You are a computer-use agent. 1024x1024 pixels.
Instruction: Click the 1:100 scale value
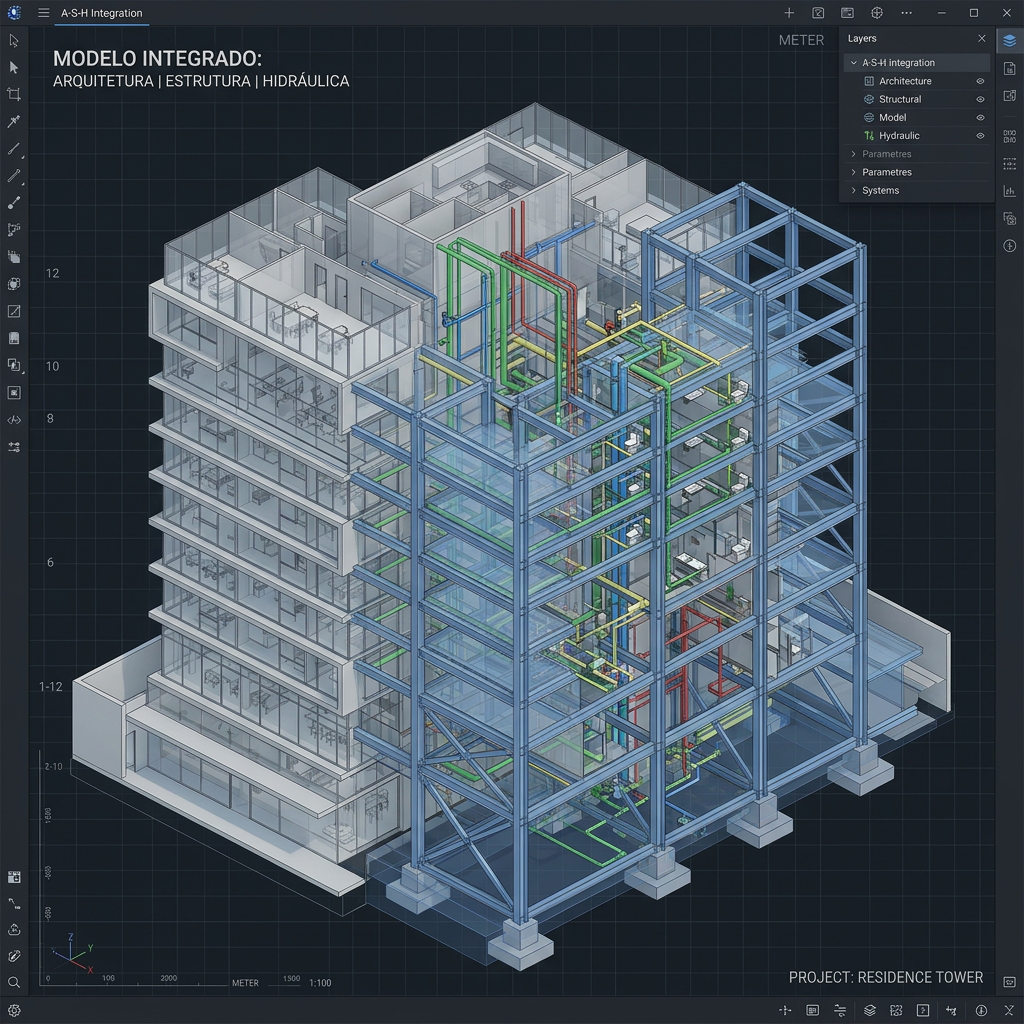pos(320,983)
